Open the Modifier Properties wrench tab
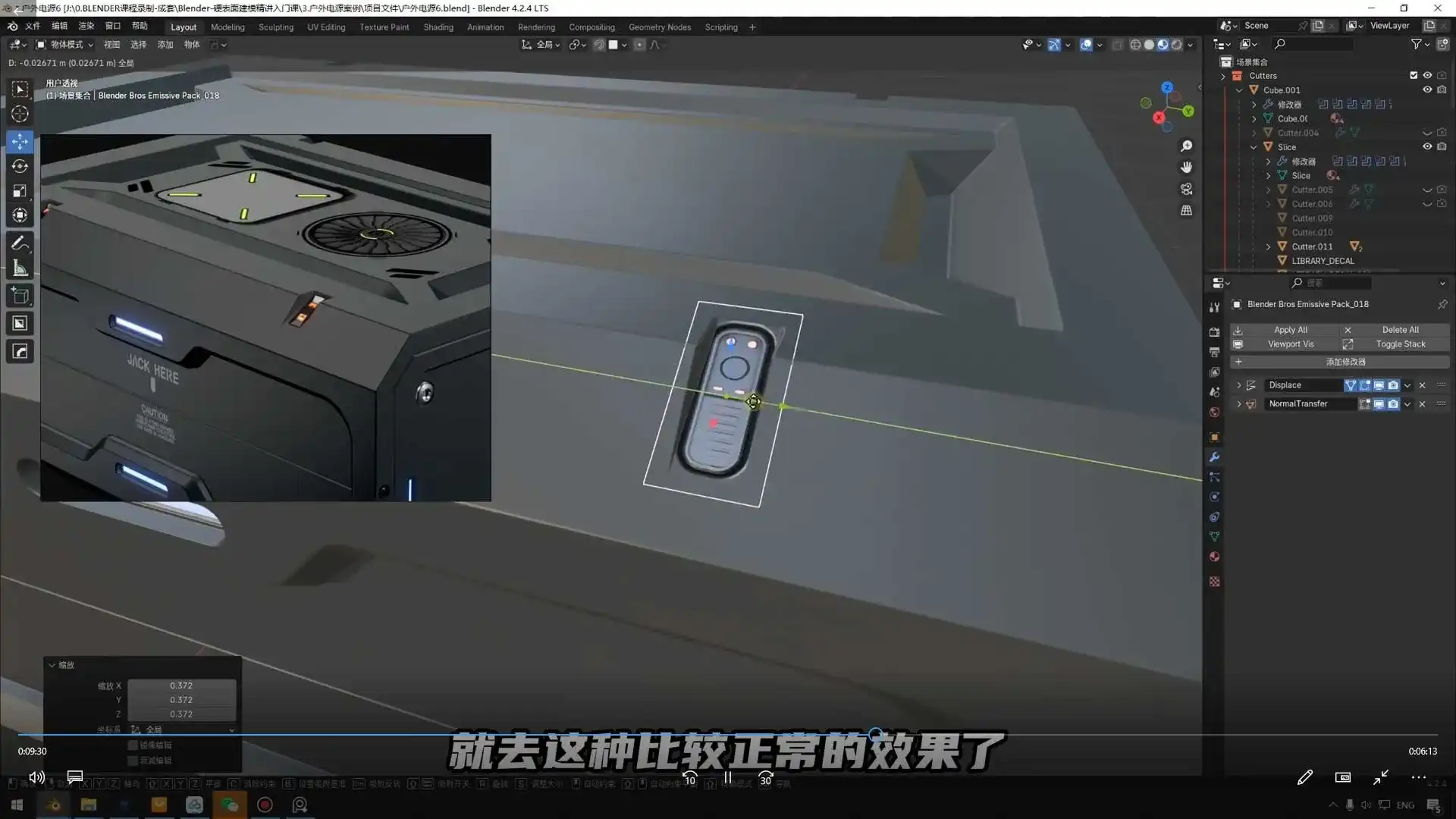 [x=1214, y=457]
